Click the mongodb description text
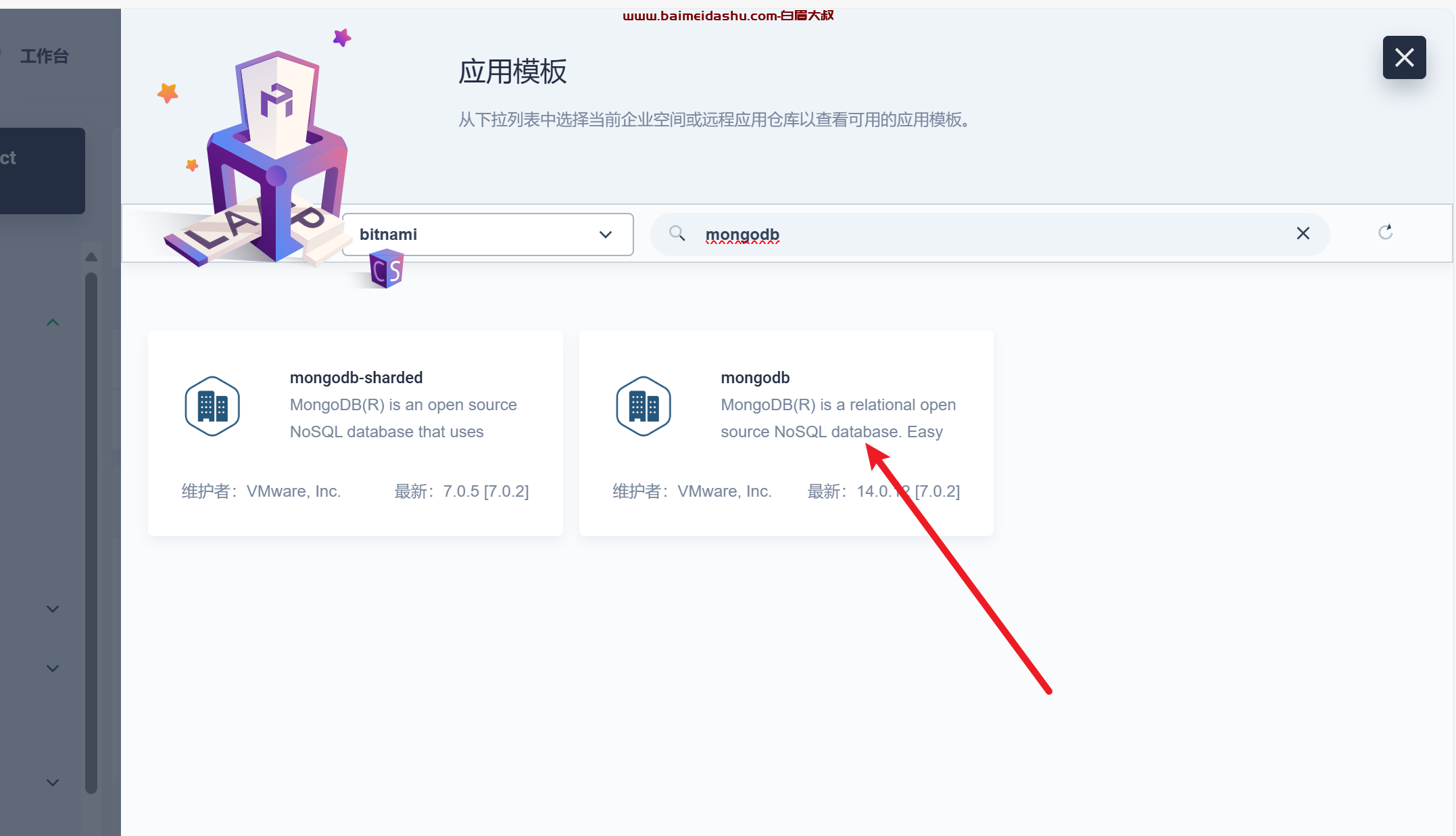 pos(838,418)
